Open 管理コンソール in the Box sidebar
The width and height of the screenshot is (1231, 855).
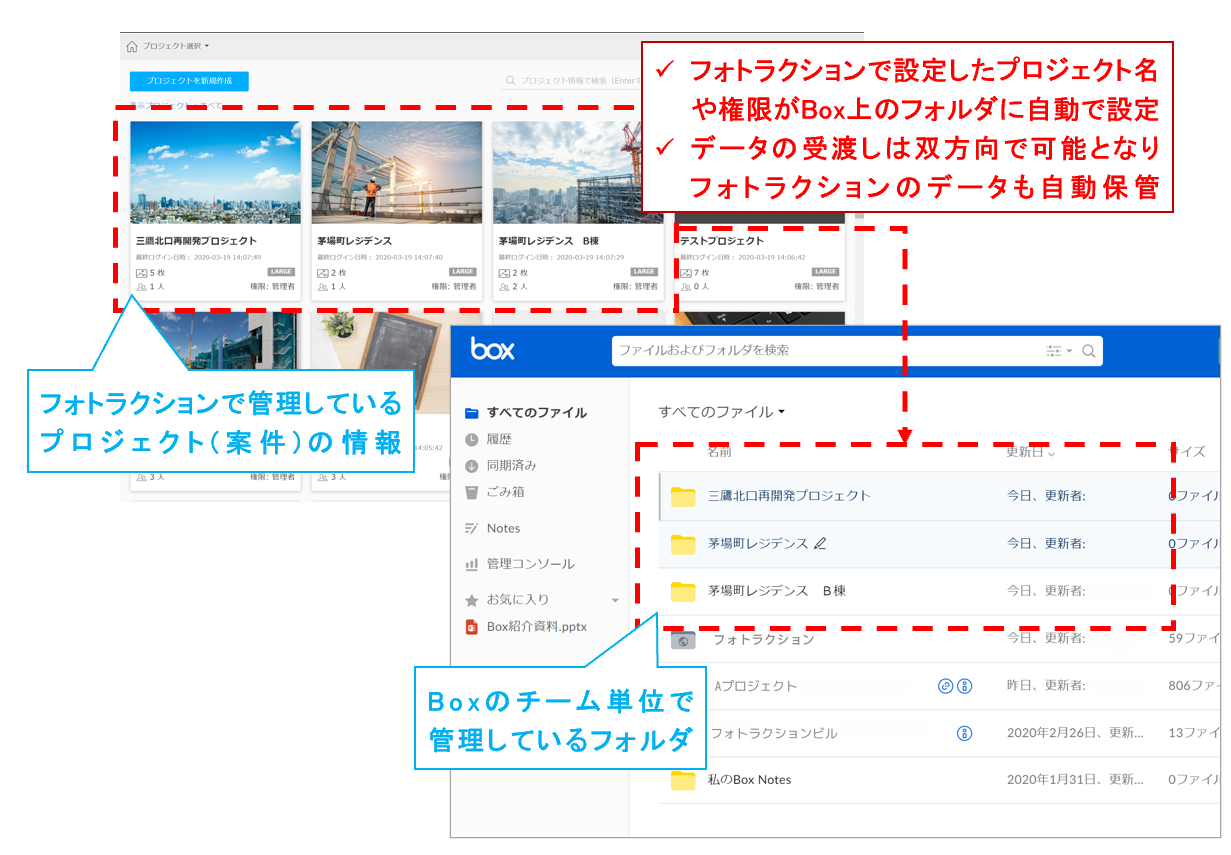pyautogui.click(x=531, y=564)
